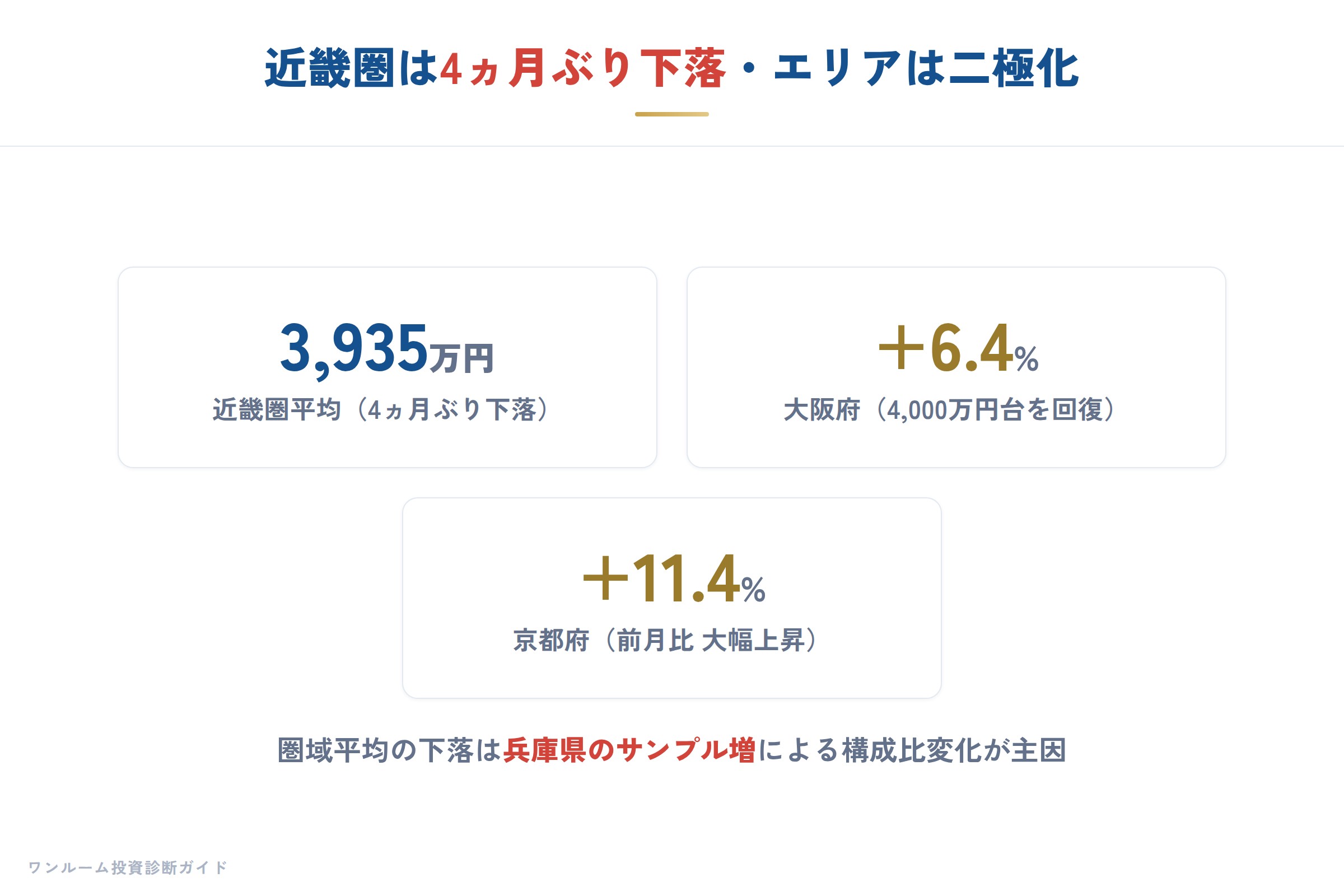This screenshot has width=1344, height=896.
Task: Select the '近畿圏は' heading start
Action: [352, 68]
